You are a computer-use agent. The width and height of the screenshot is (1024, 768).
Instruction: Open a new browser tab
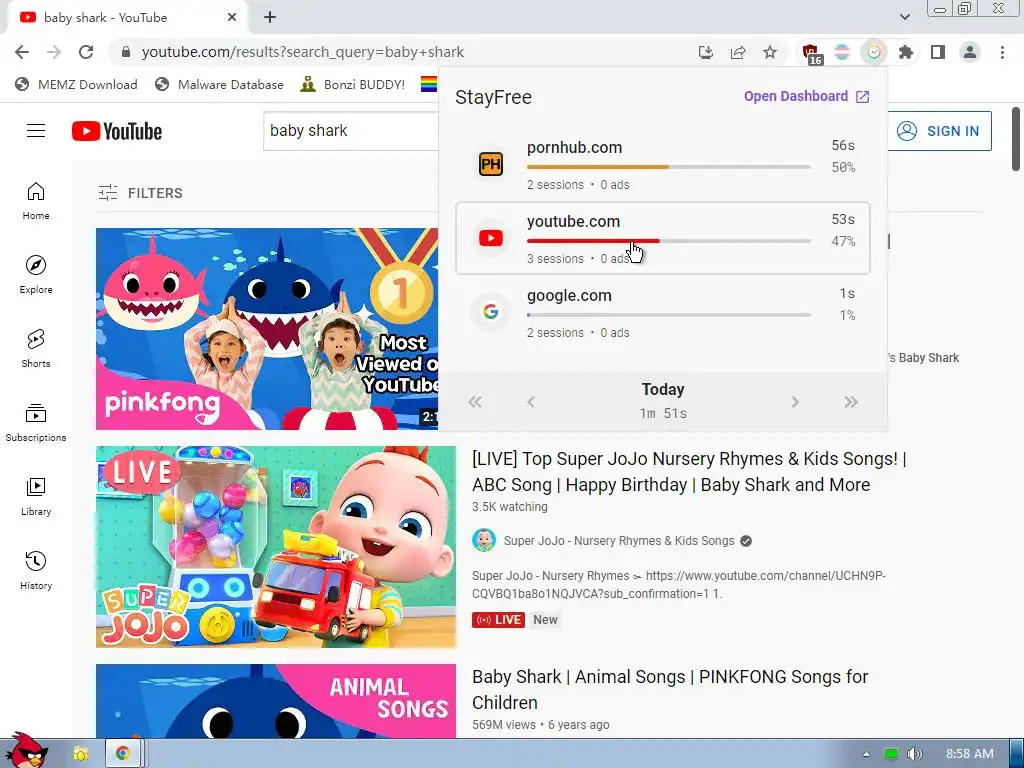[270, 18]
